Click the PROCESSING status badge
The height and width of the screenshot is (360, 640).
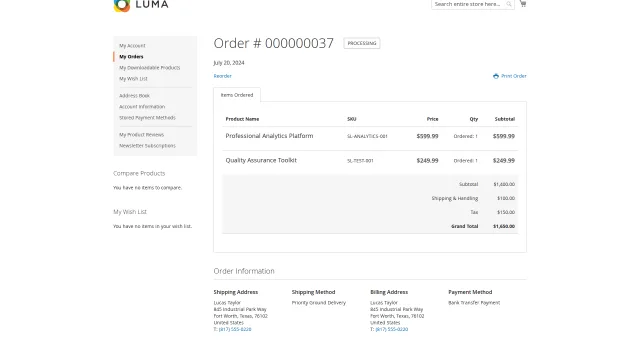click(x=362, y=43)
